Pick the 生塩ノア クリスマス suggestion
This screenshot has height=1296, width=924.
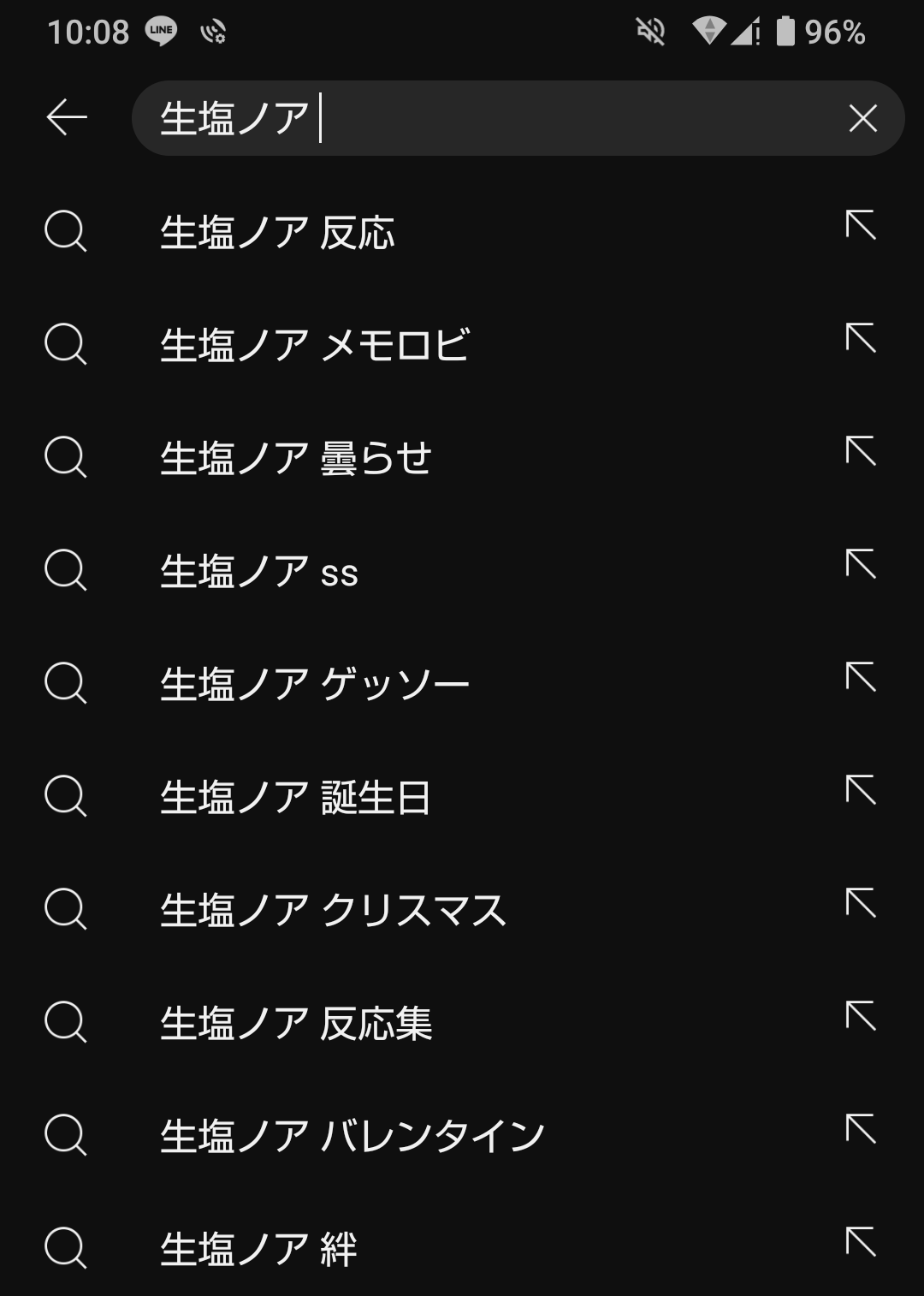333,910
